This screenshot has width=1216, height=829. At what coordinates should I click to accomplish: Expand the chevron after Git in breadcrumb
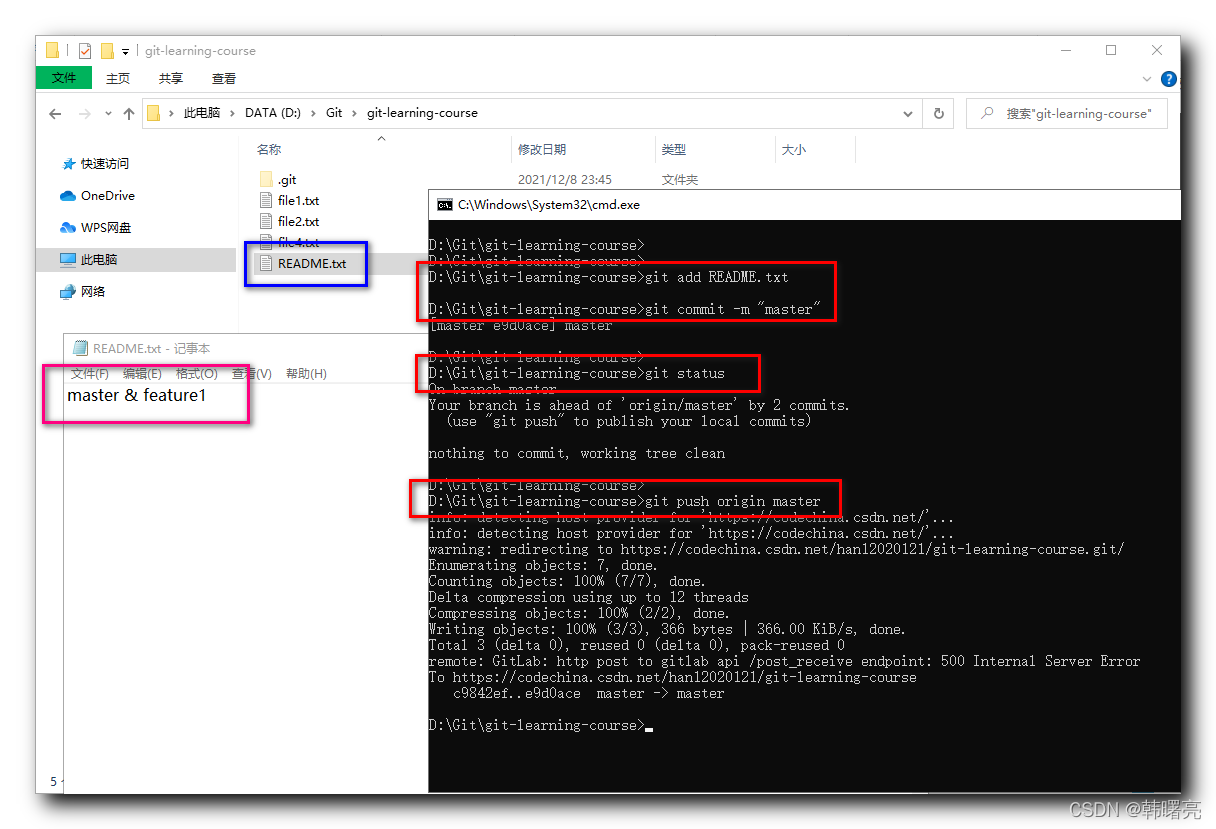click(x=355, y=113)
